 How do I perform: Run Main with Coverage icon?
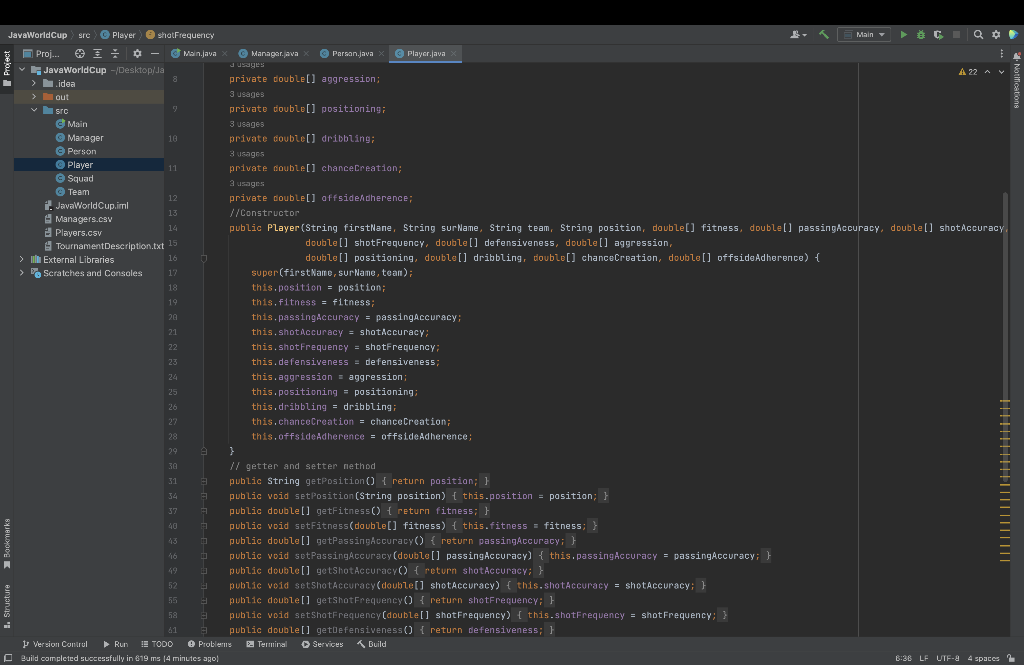(938, 32)
